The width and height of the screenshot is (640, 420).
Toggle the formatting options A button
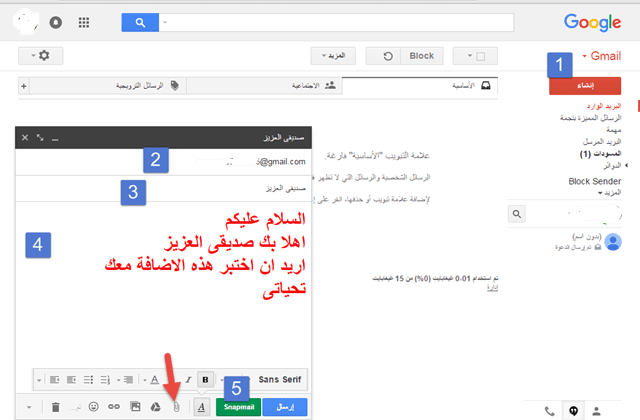(201, 407)
